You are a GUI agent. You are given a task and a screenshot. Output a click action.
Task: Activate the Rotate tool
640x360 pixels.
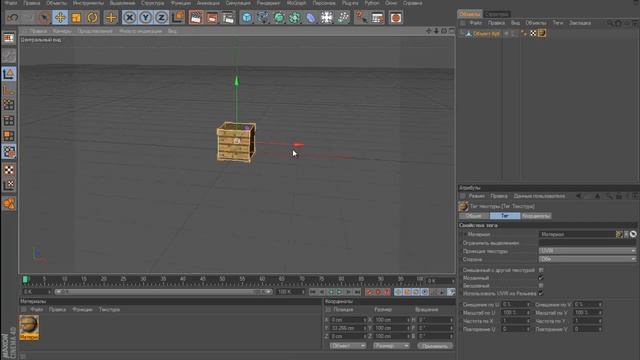92,18
